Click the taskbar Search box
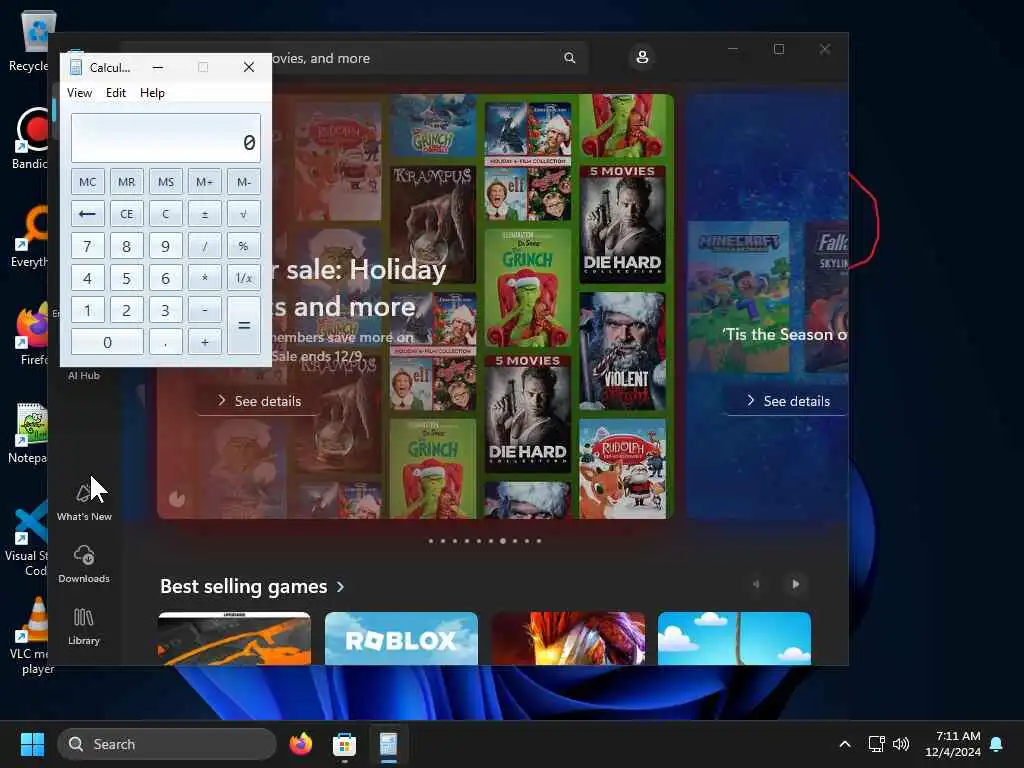Screen dimensions: 1024x768 coord(167,744)
